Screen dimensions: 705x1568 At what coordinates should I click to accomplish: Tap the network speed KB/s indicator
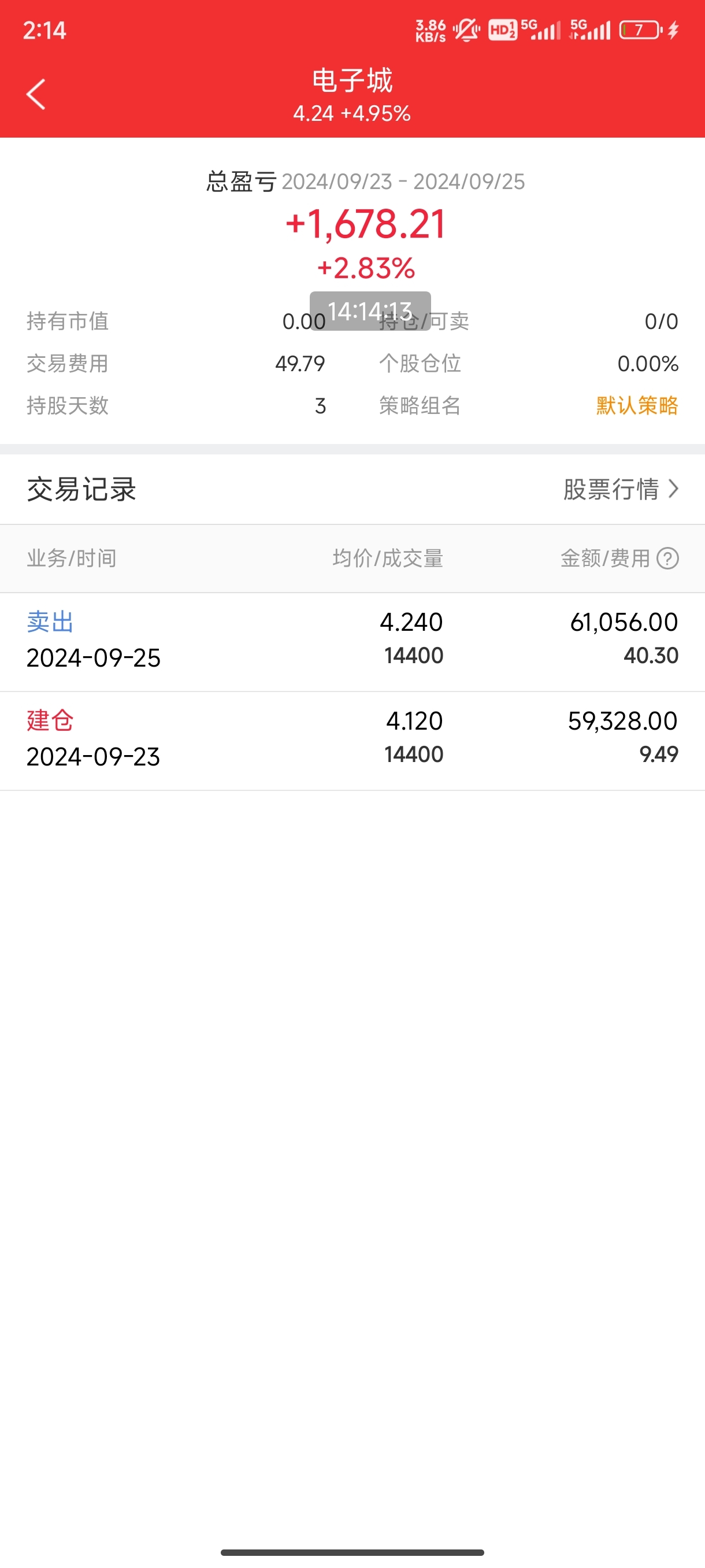click(x=431, y=31)
